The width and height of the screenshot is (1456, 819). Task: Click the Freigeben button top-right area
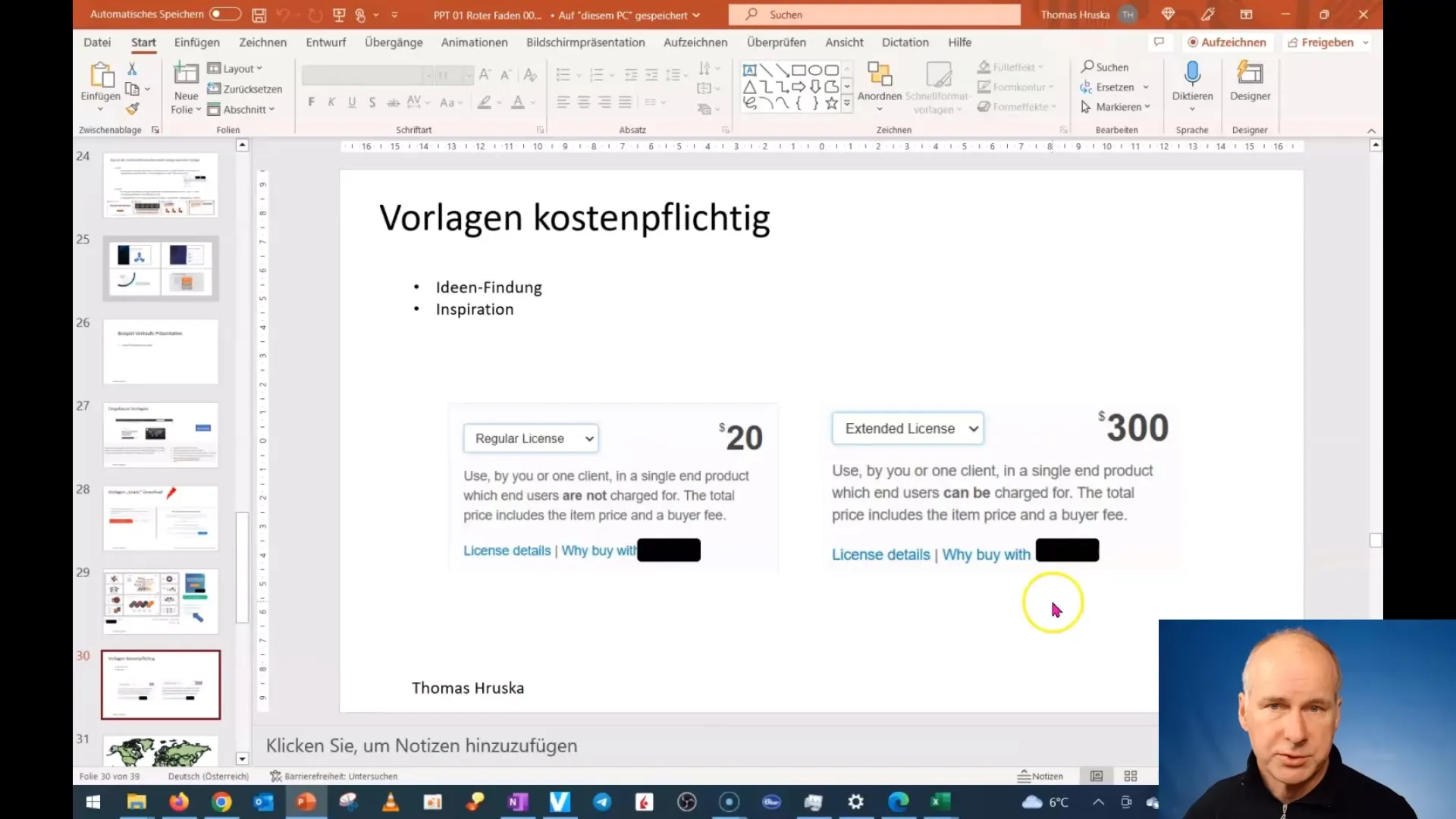pyautogui.click(x=1326, y=42)
